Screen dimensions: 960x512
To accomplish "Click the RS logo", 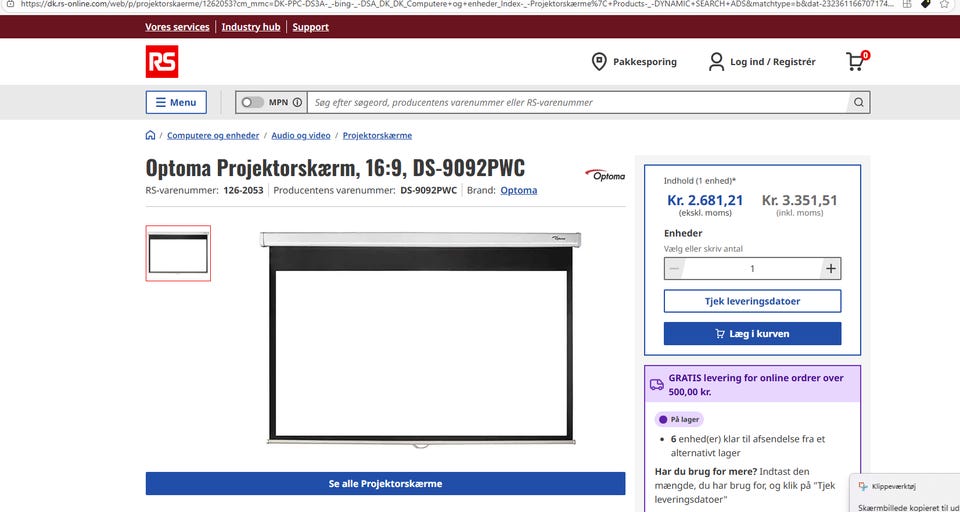I will [162, 61].
